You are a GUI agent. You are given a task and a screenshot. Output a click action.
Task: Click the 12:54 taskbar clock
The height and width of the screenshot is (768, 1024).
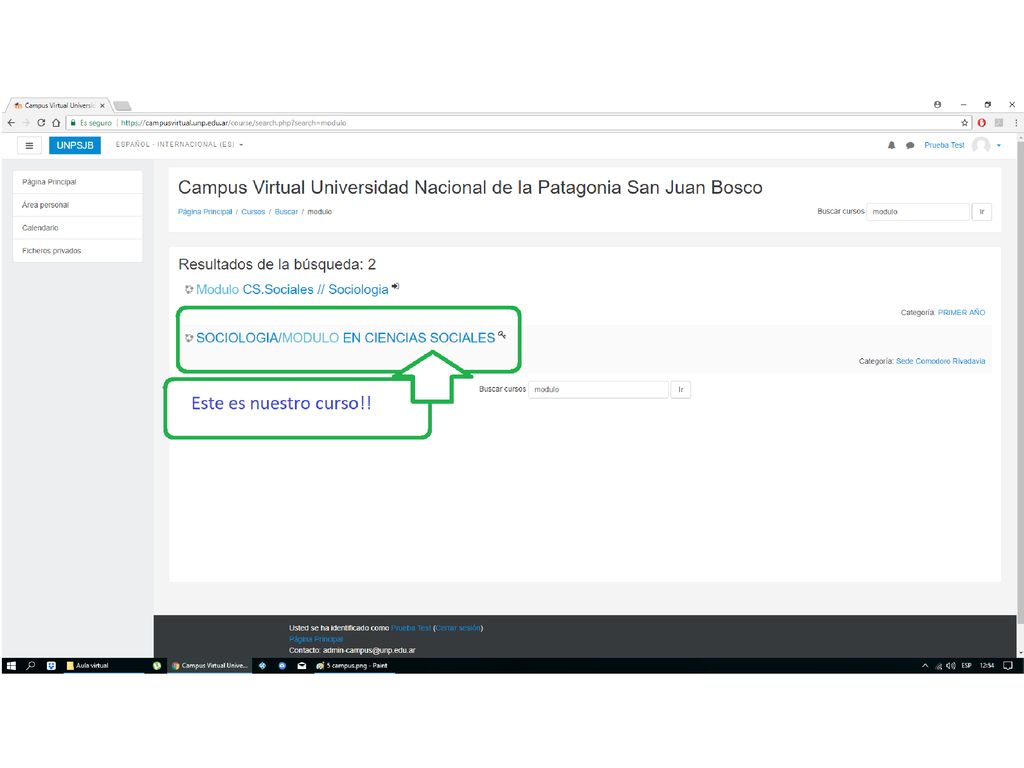coord(987,665)
